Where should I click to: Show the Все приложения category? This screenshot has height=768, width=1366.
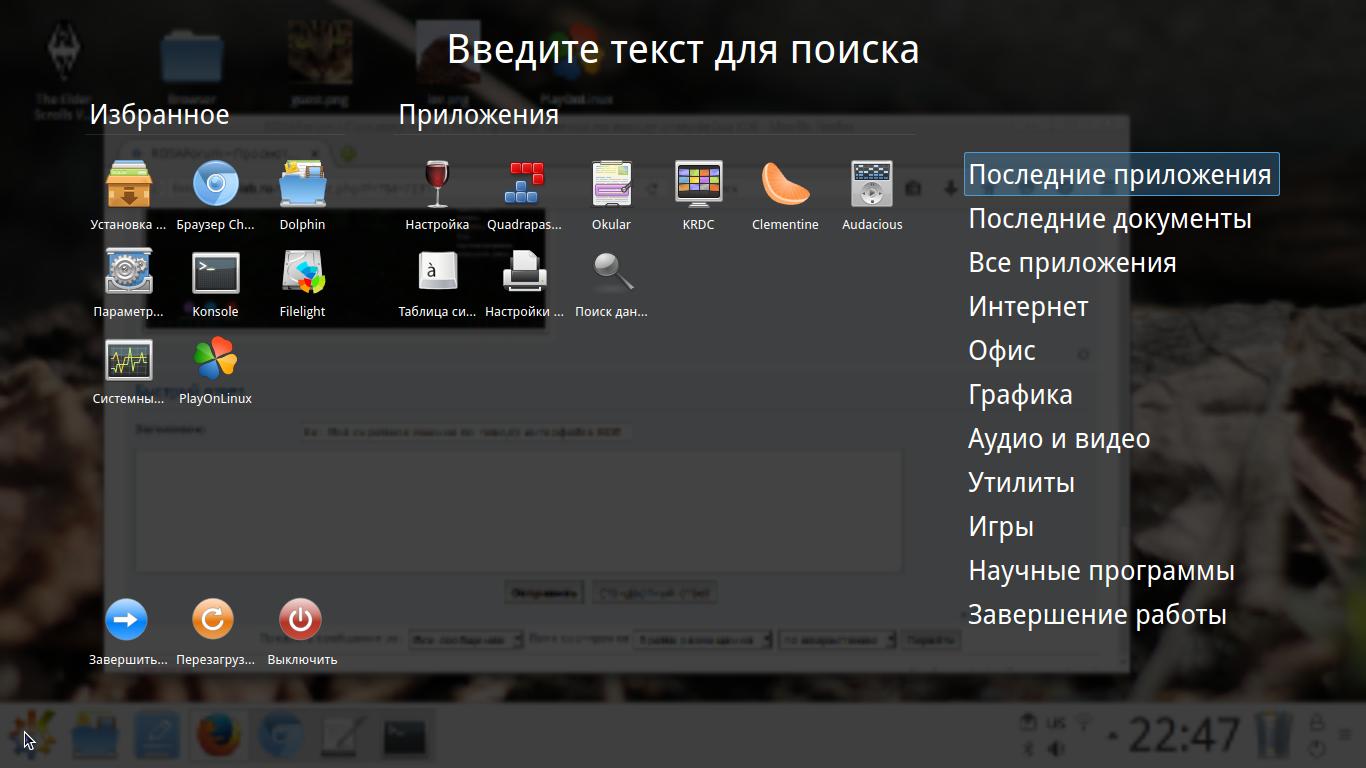pos(1072,263)
